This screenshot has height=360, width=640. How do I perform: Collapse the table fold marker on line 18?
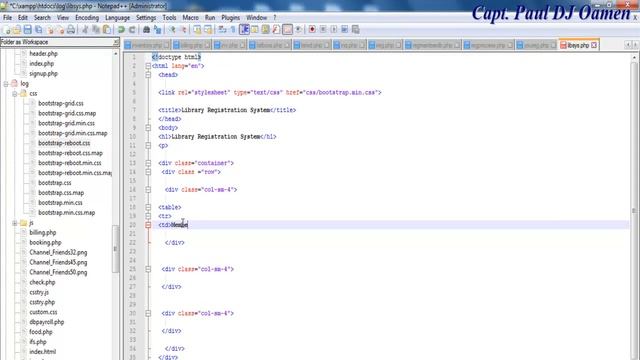pyautogui.click(x=148, y=207)
